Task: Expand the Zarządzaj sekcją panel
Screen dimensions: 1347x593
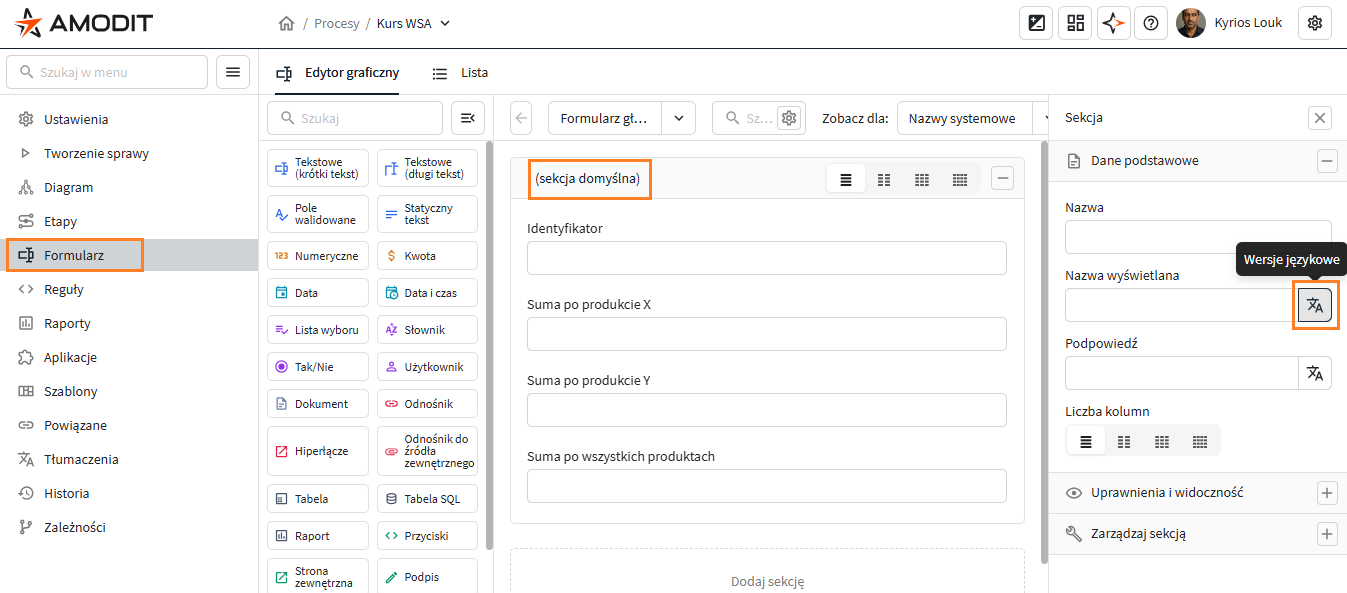Action: pos(1327,534)
